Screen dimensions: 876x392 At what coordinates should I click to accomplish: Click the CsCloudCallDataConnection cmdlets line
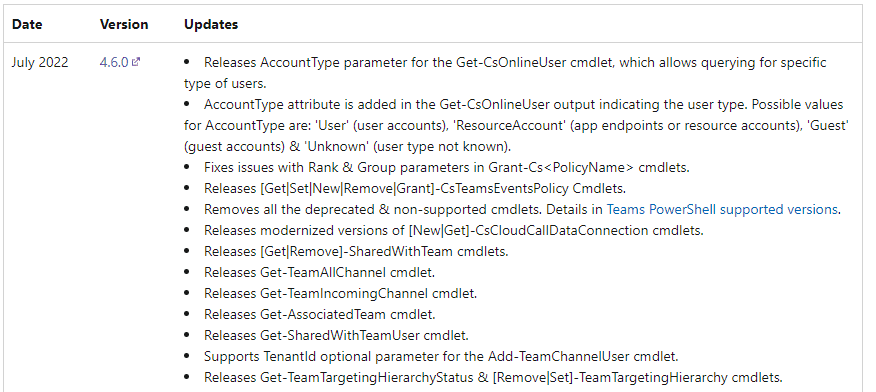pyautogui.click(x=453, y=230)
